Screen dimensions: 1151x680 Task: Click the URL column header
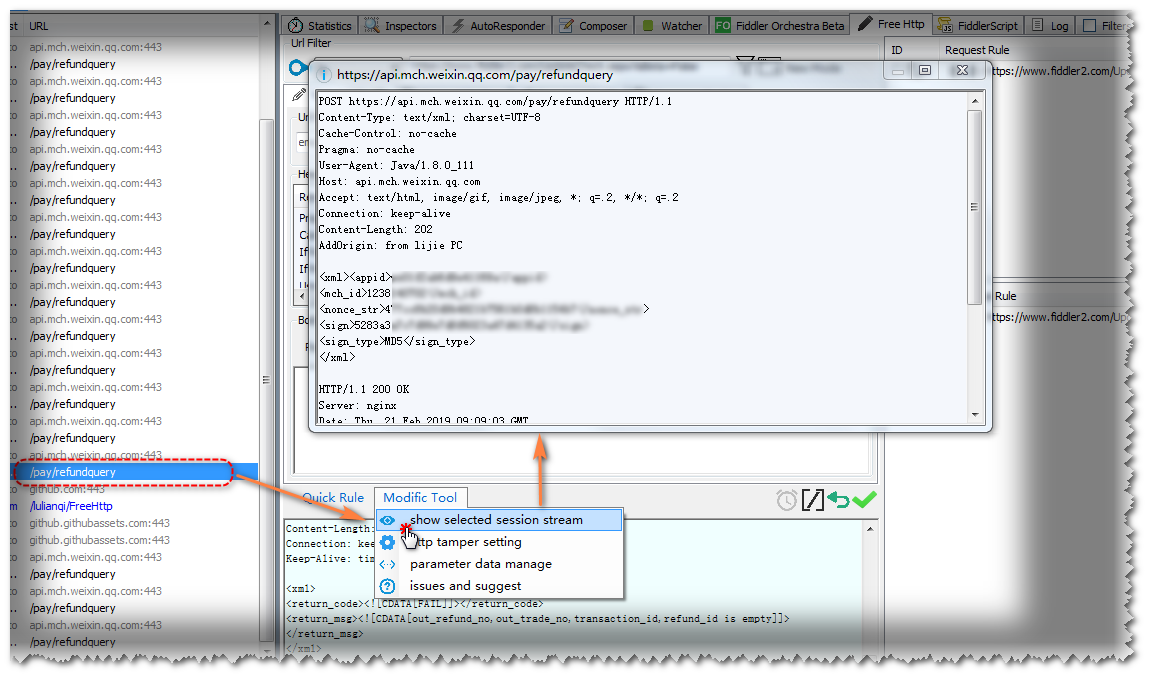click(x=39, y=26)
